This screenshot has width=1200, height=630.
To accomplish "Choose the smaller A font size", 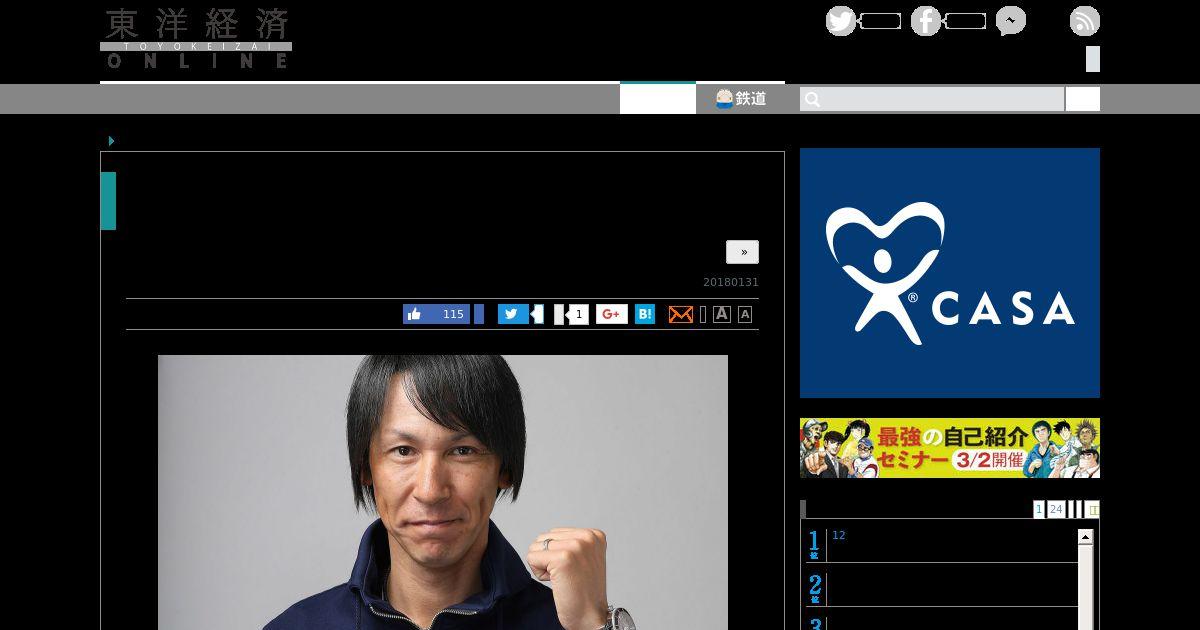I will tap(745, 315).
